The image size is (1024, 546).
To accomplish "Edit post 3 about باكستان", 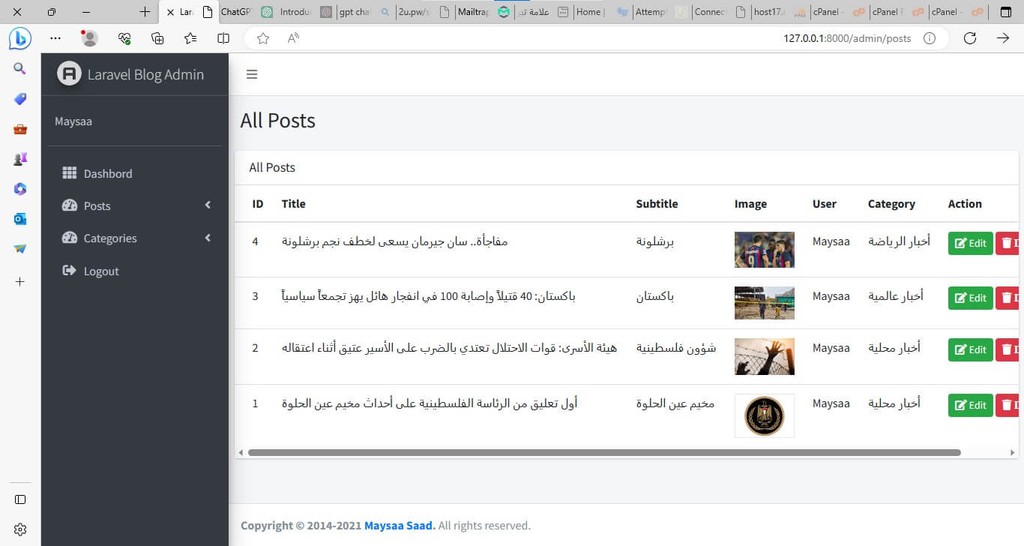I will click(970, 298).
